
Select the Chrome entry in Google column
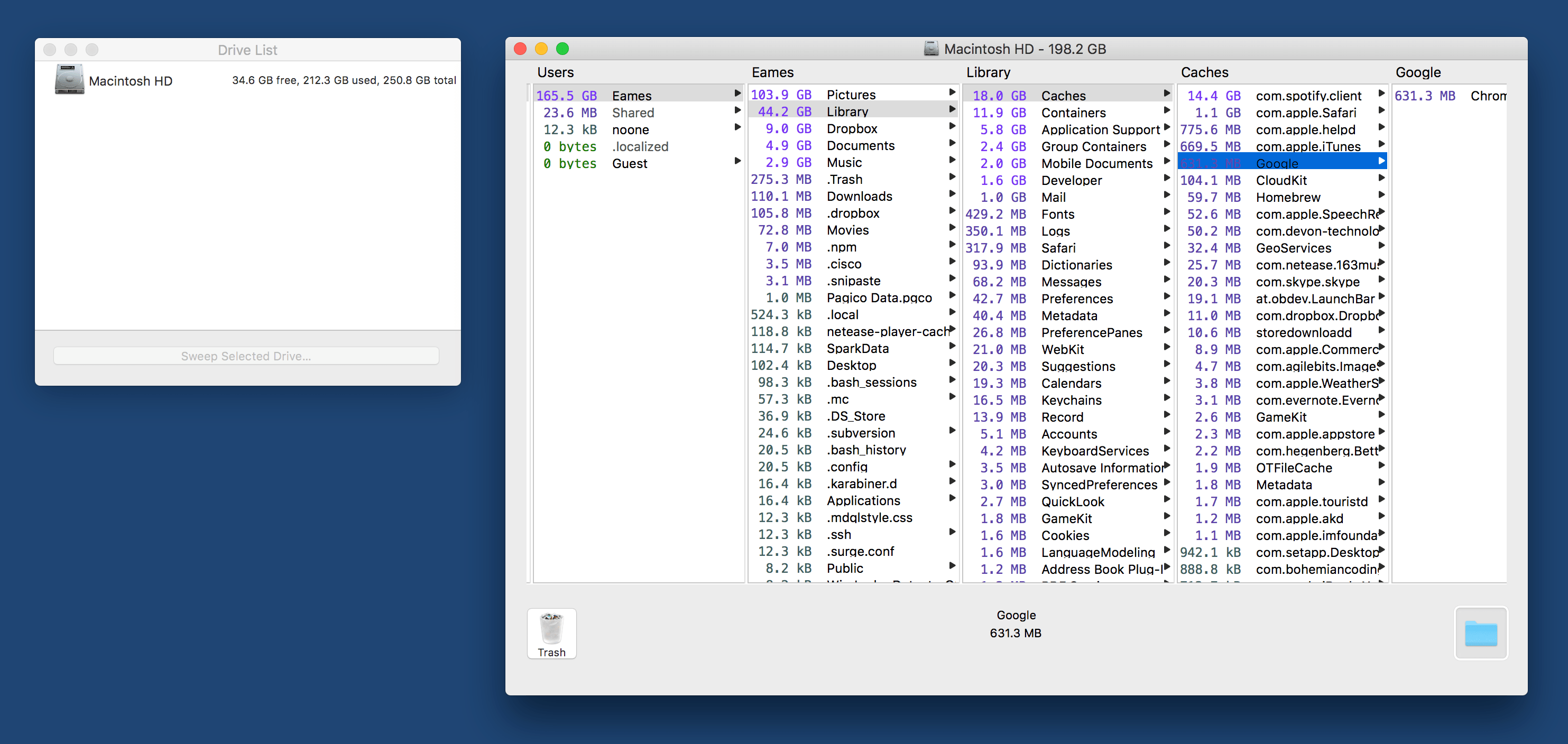click(1487, 96)
